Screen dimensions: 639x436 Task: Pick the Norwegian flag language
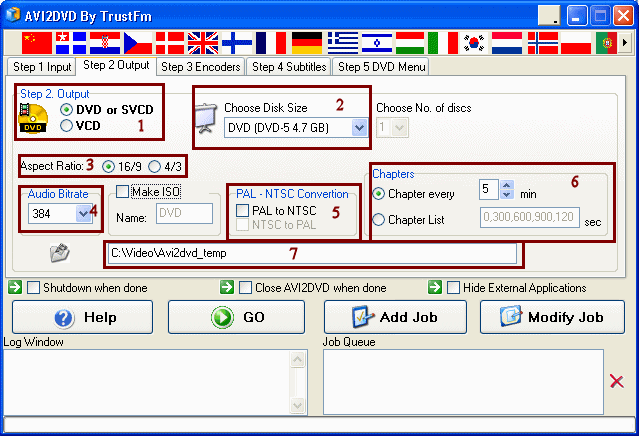pos(543,43)
